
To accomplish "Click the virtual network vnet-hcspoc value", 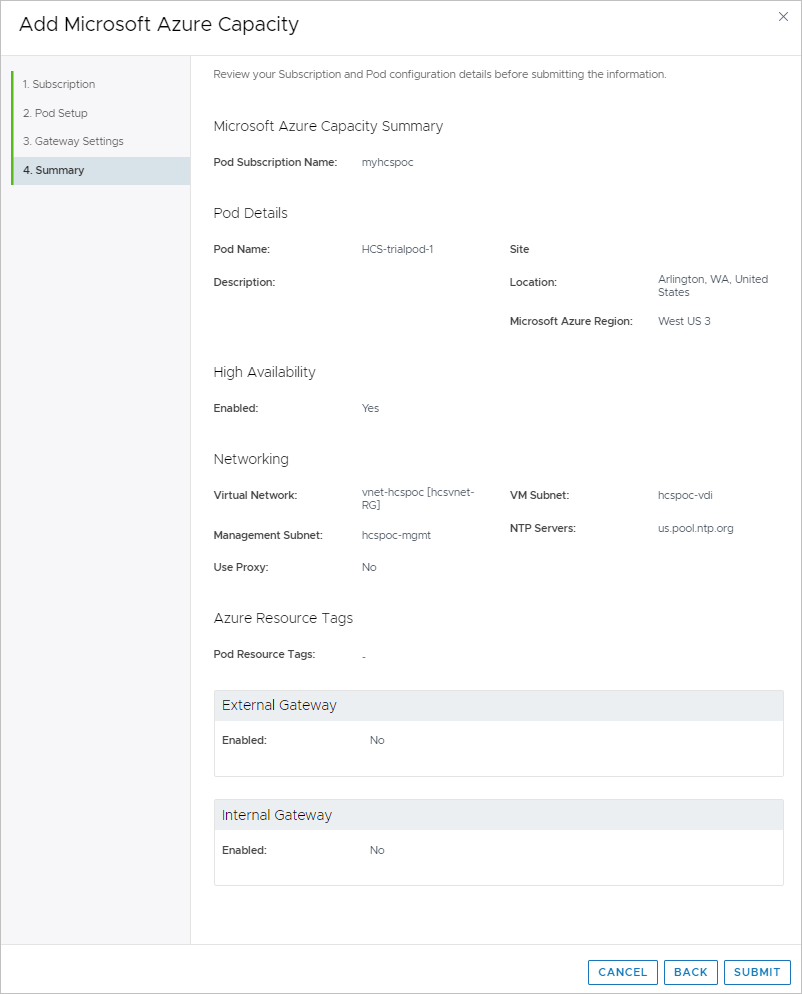I will (418, 499).
